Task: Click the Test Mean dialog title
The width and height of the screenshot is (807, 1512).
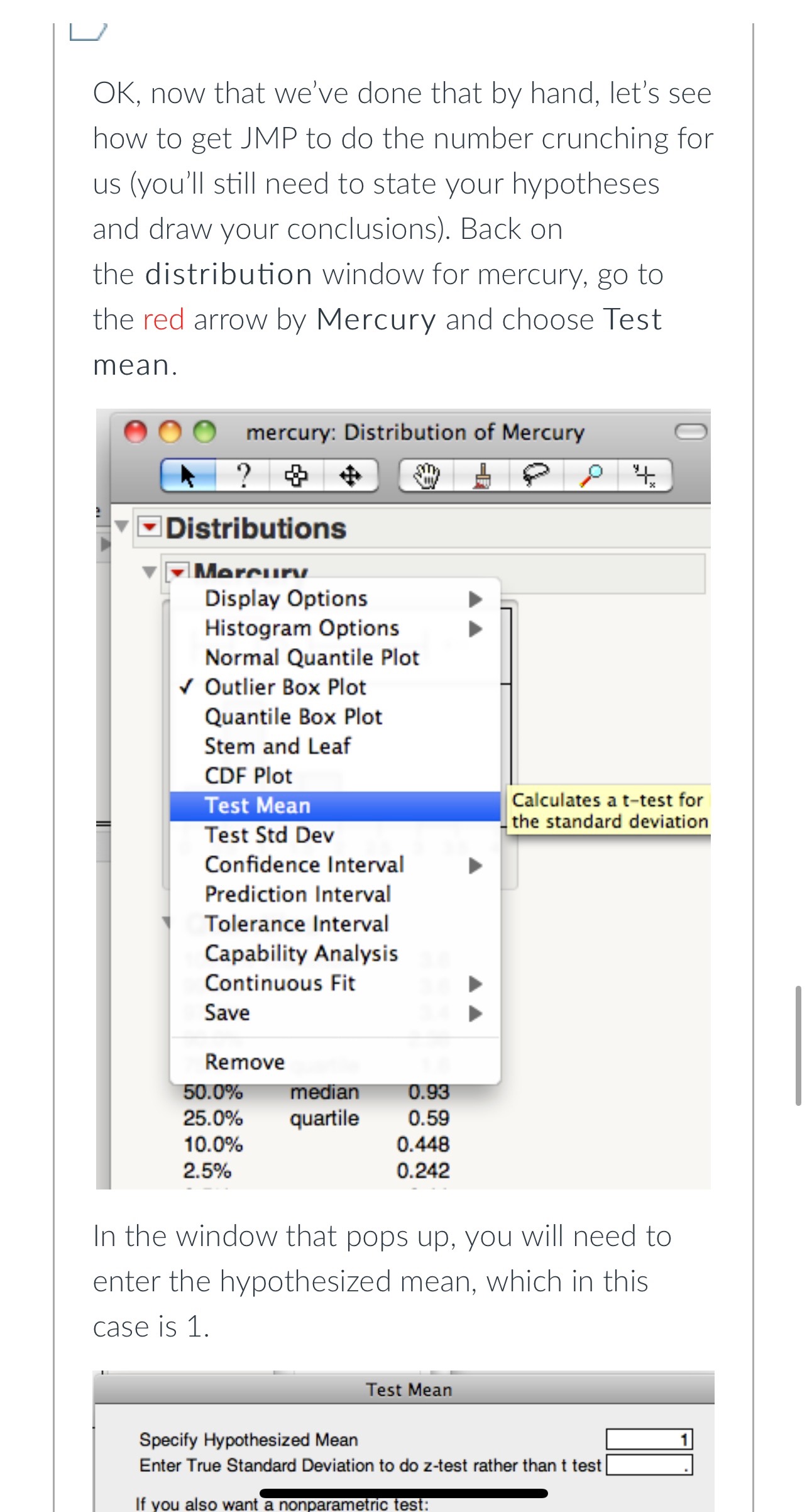Action: [x=409, y=1390]
